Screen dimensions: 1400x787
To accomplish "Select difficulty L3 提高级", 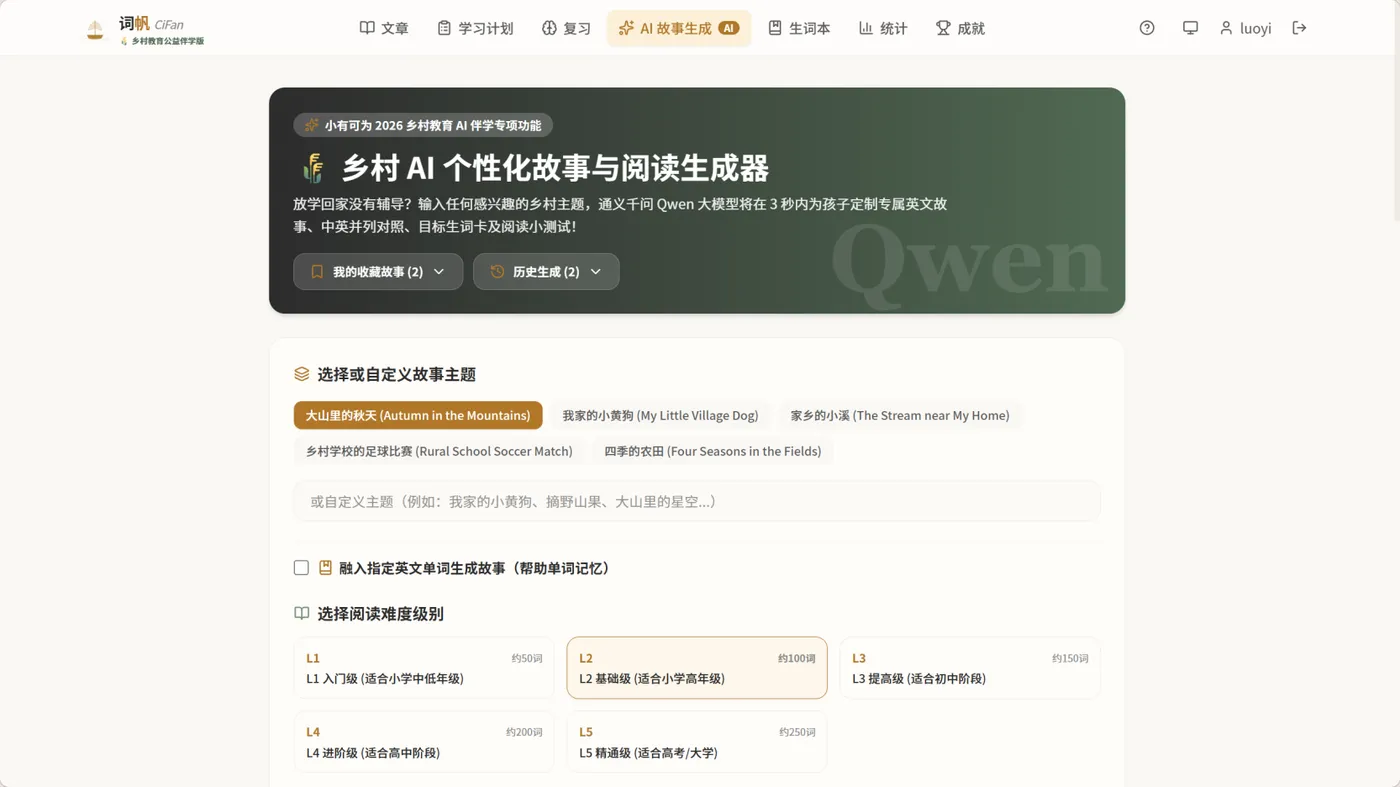I will [x=970, y=668].
